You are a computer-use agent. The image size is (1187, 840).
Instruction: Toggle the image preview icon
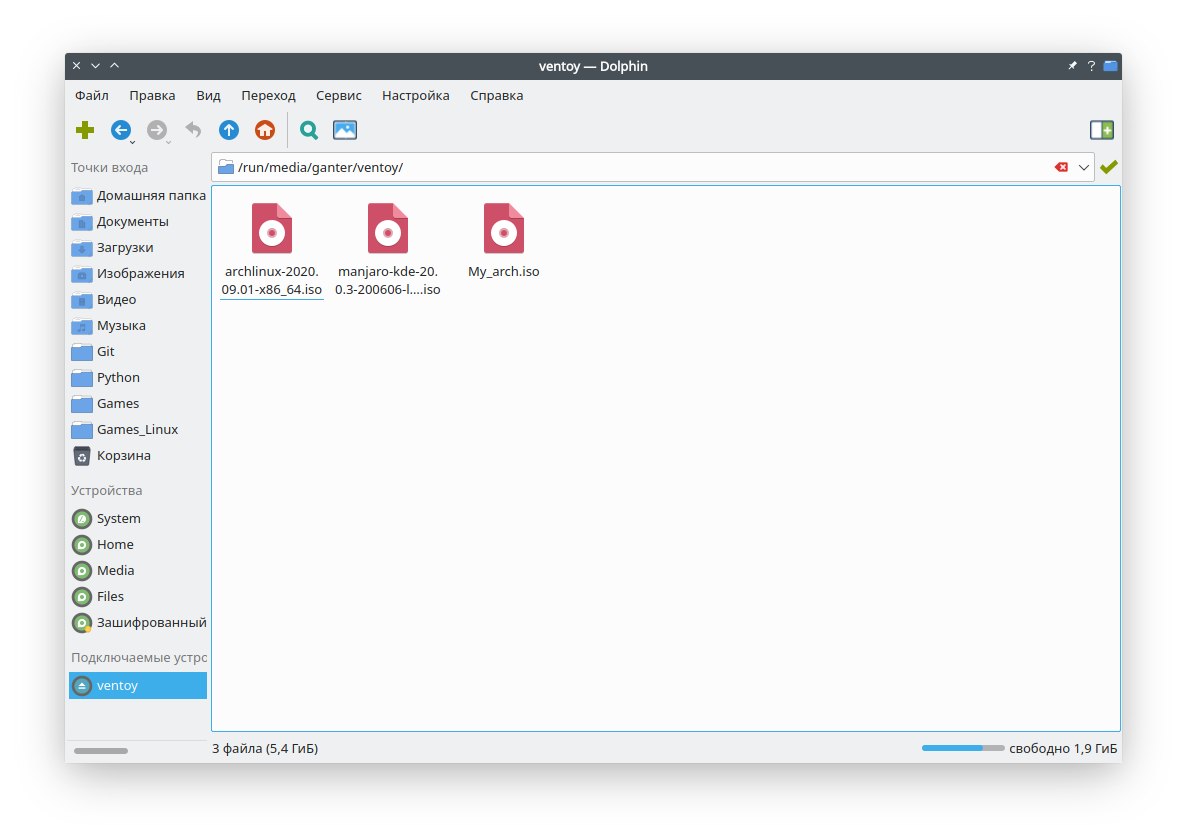(x=345, y=130)
